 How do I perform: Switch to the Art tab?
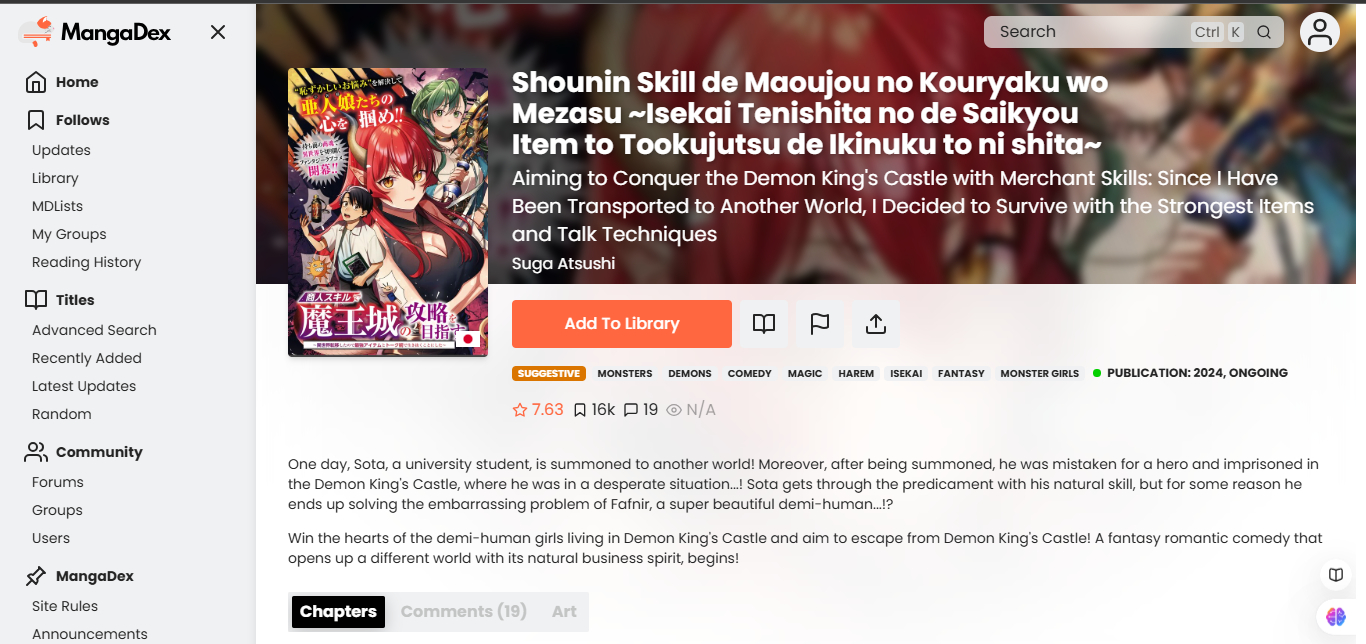pyautogui.click(x=564, y=611)
